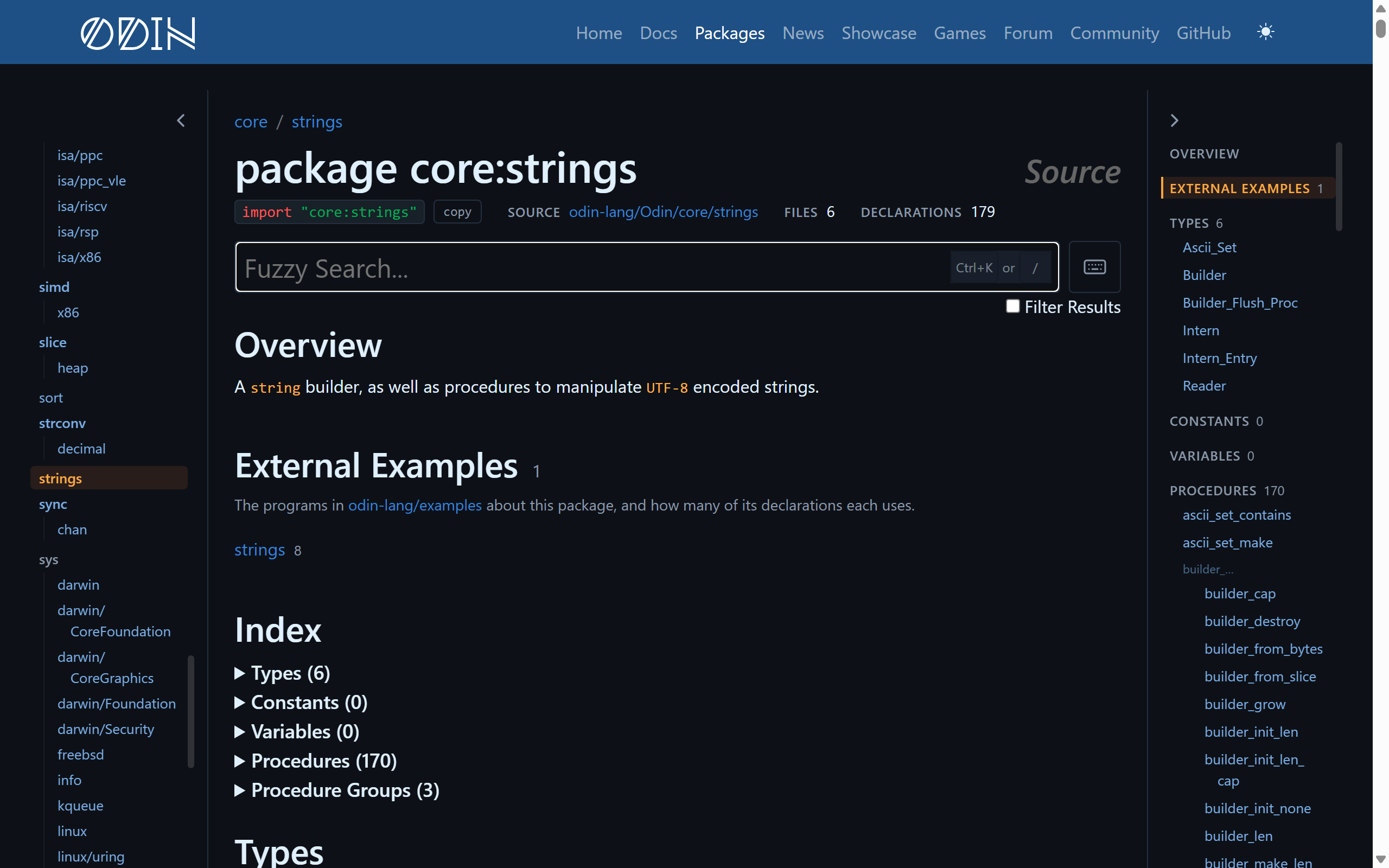The width and height of the screenshot is (1389, 868).
Task: Select kqueue in sidebar
Action: 80,806
